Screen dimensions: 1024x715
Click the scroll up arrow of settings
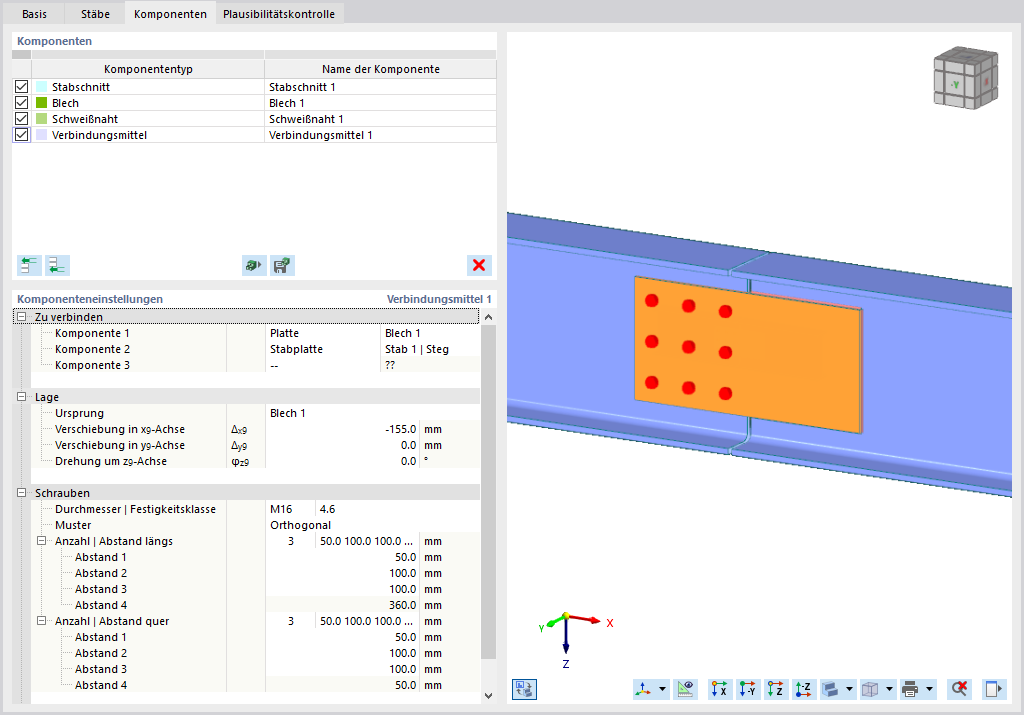pos(488,317)
